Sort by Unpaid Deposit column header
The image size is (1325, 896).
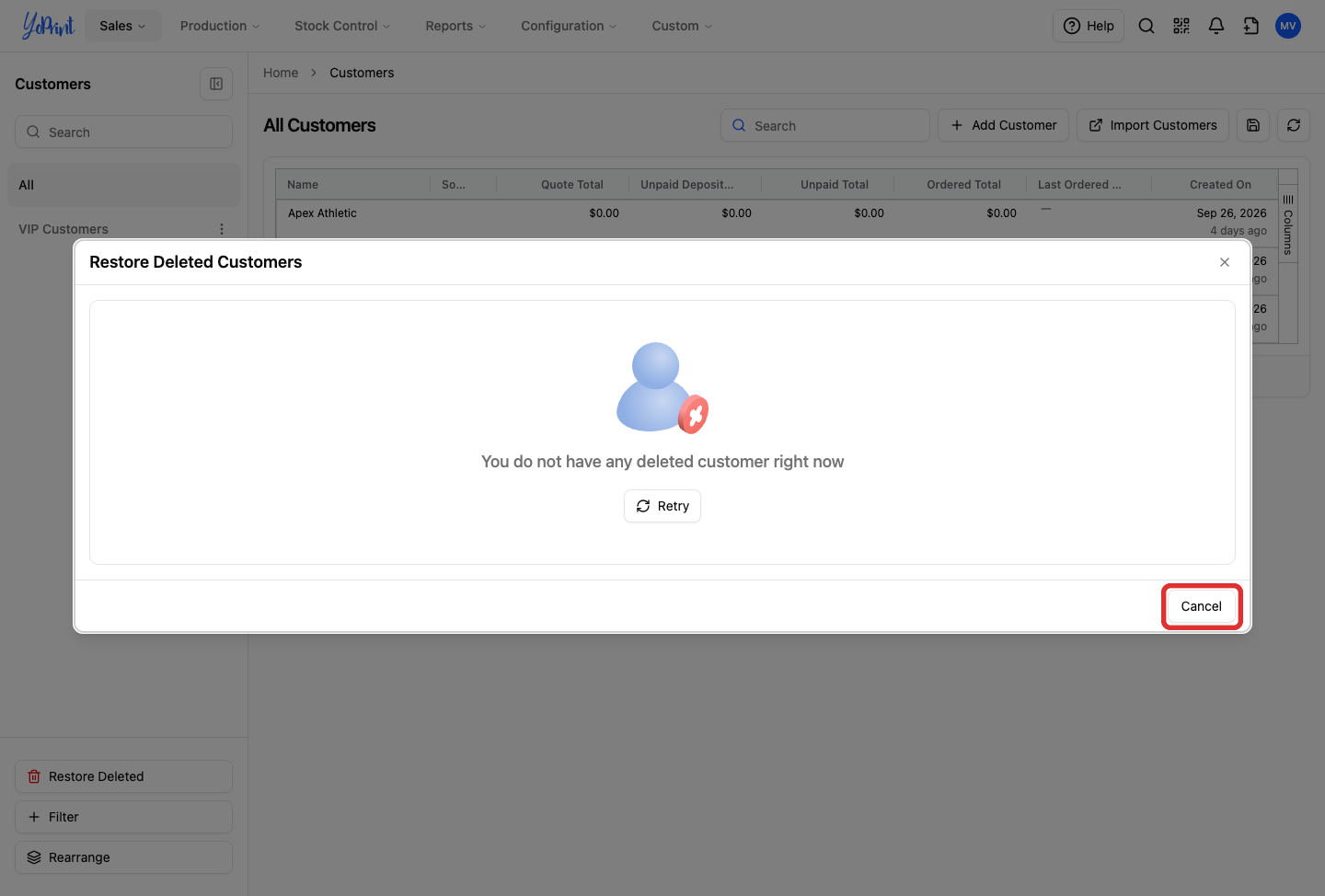click(x=696, y=184)
